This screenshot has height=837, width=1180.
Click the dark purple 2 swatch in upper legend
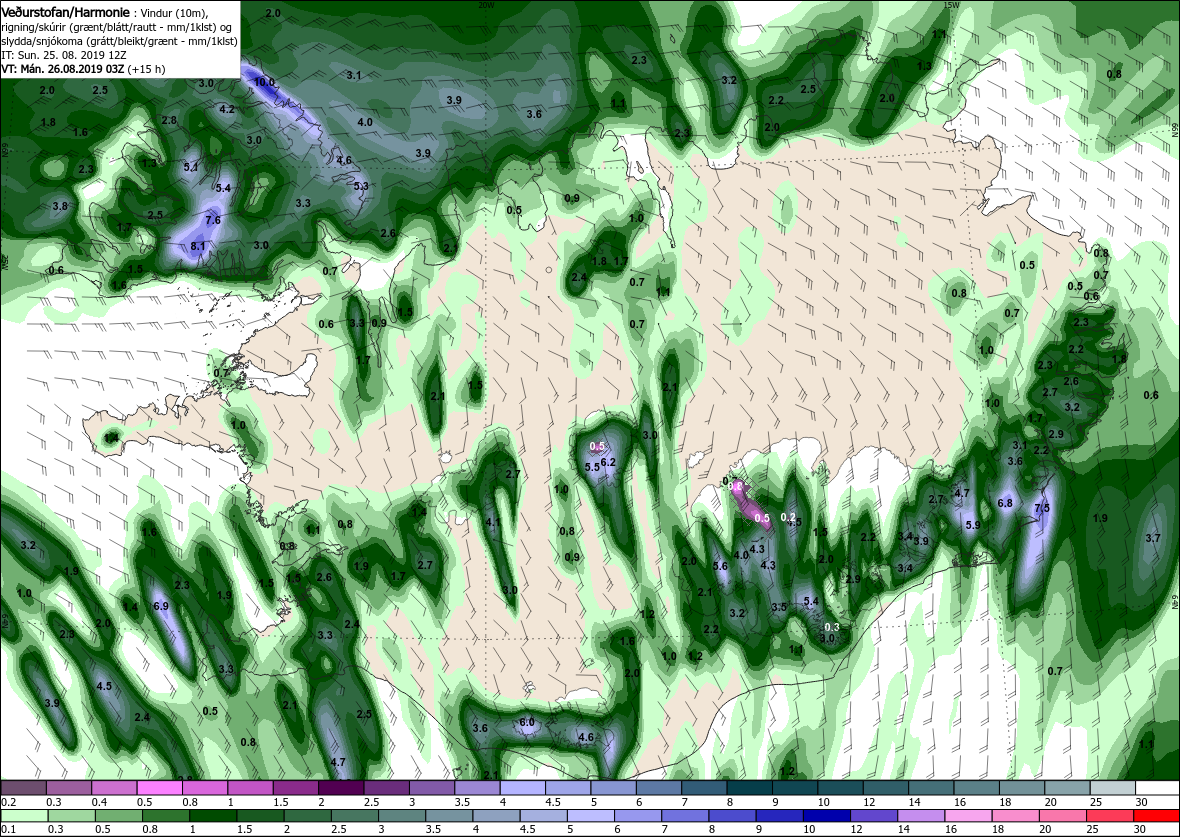coord(341,787)
